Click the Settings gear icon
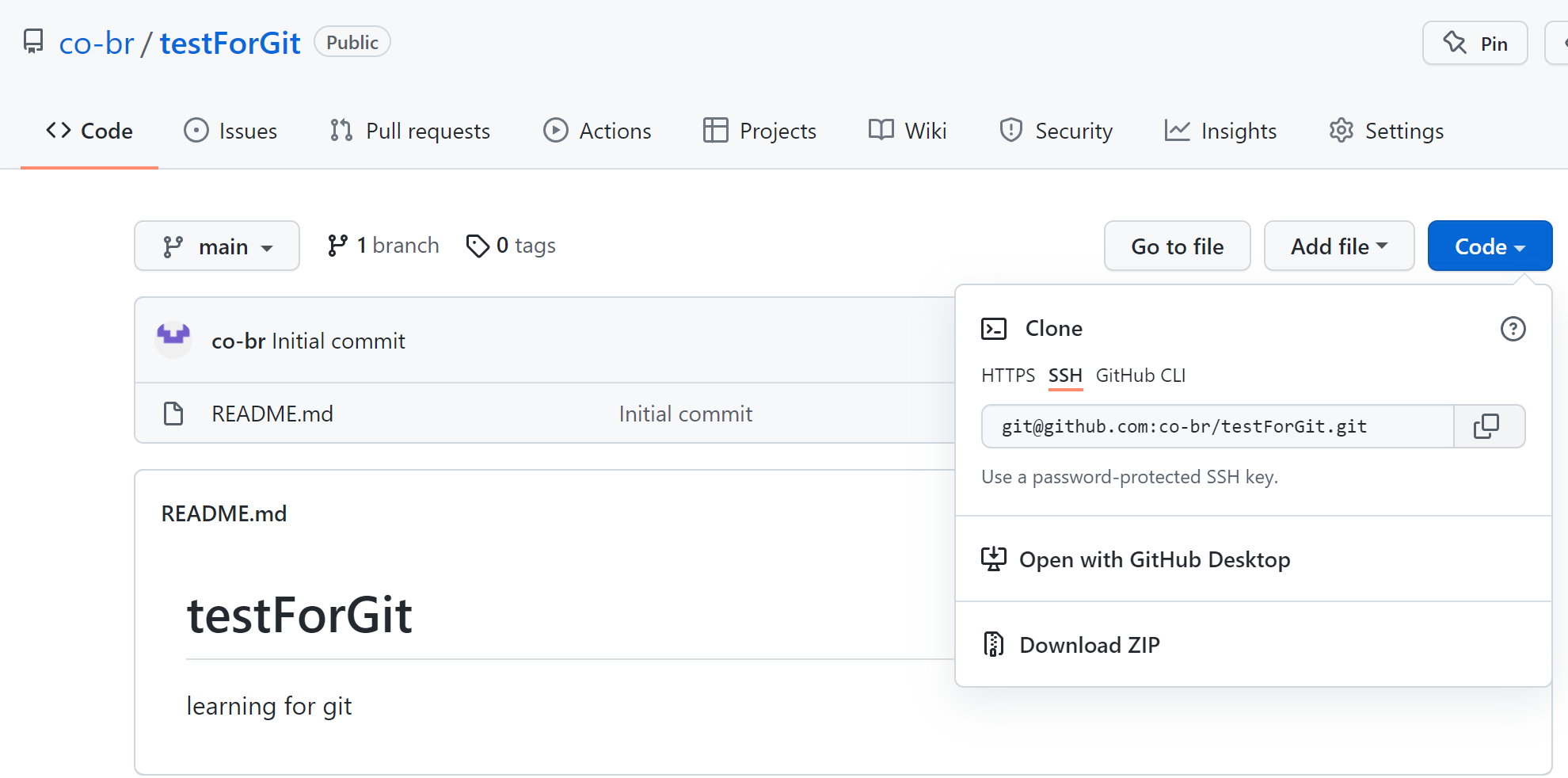This screenshot has width=1568, height=778. [1341, 130]
